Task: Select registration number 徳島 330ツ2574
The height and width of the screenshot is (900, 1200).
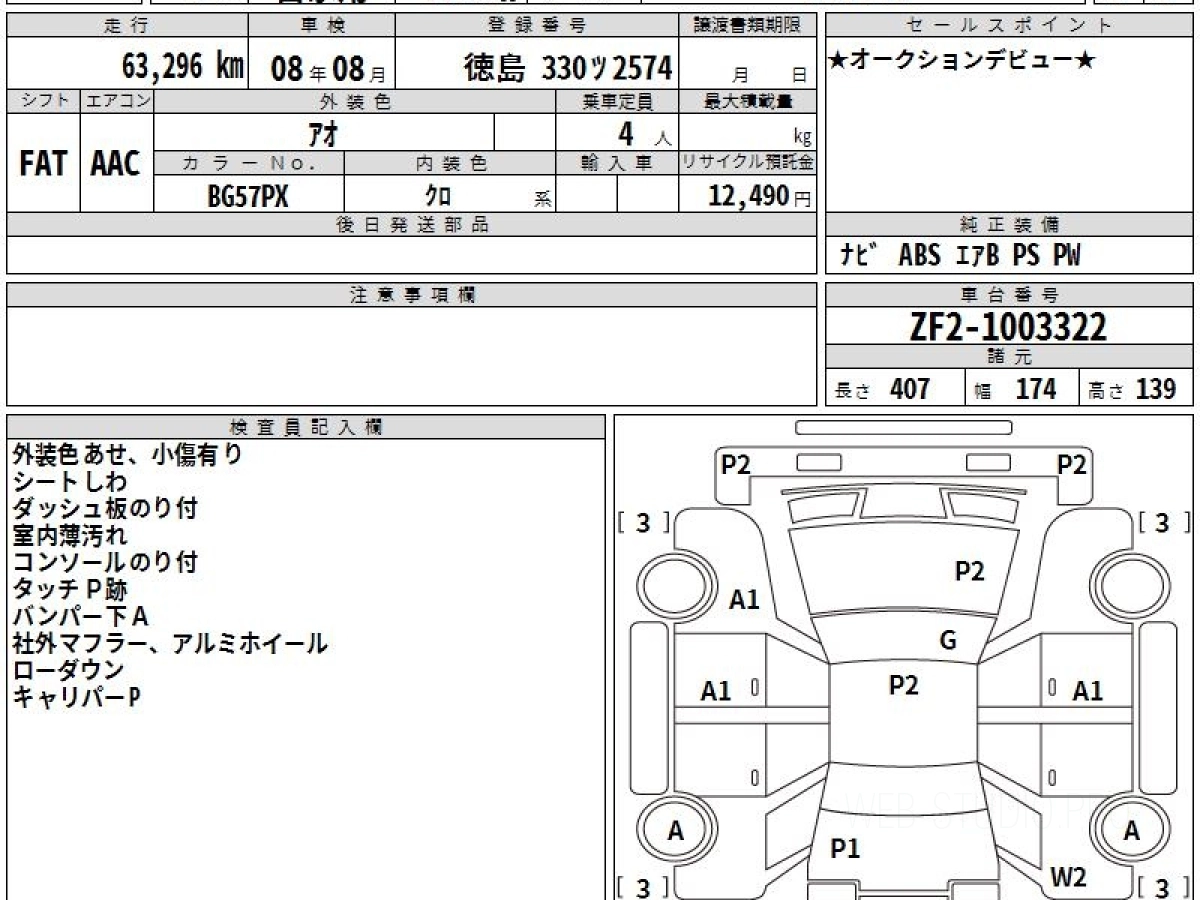Action: click(567, 67)
